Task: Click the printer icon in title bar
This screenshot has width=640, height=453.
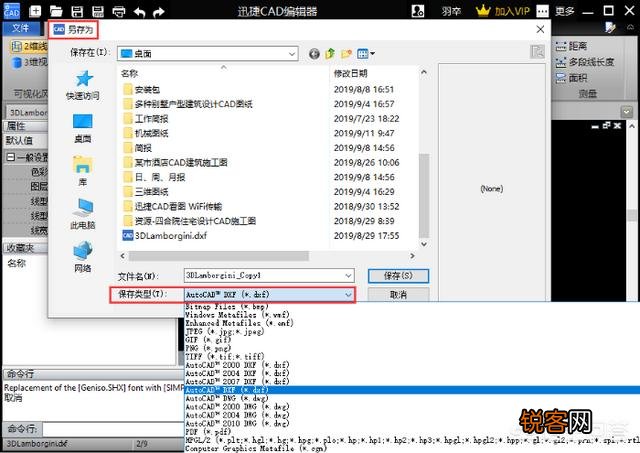Action: [x=119, y=11]
